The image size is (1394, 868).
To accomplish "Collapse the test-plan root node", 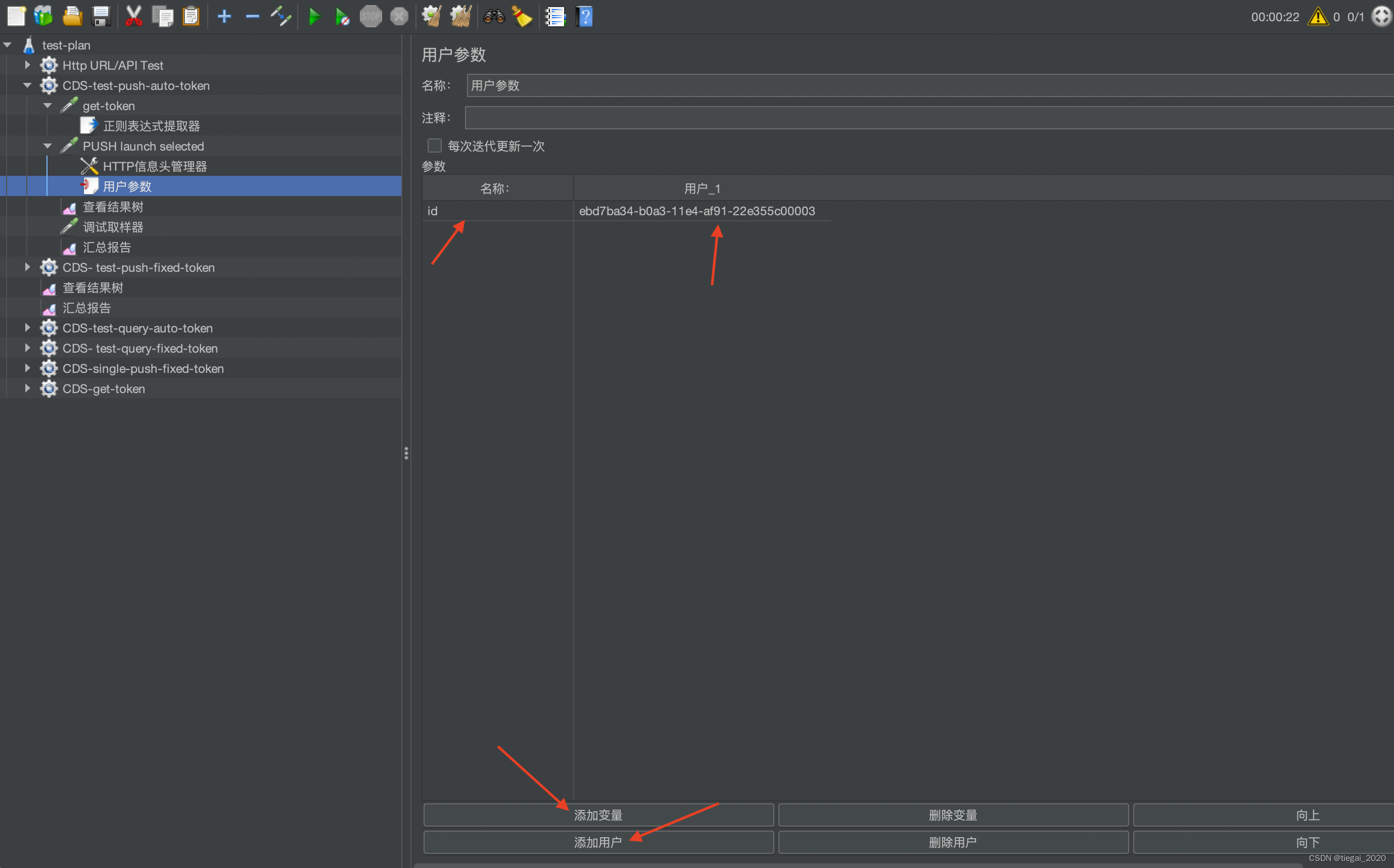I will coord(8,45).
